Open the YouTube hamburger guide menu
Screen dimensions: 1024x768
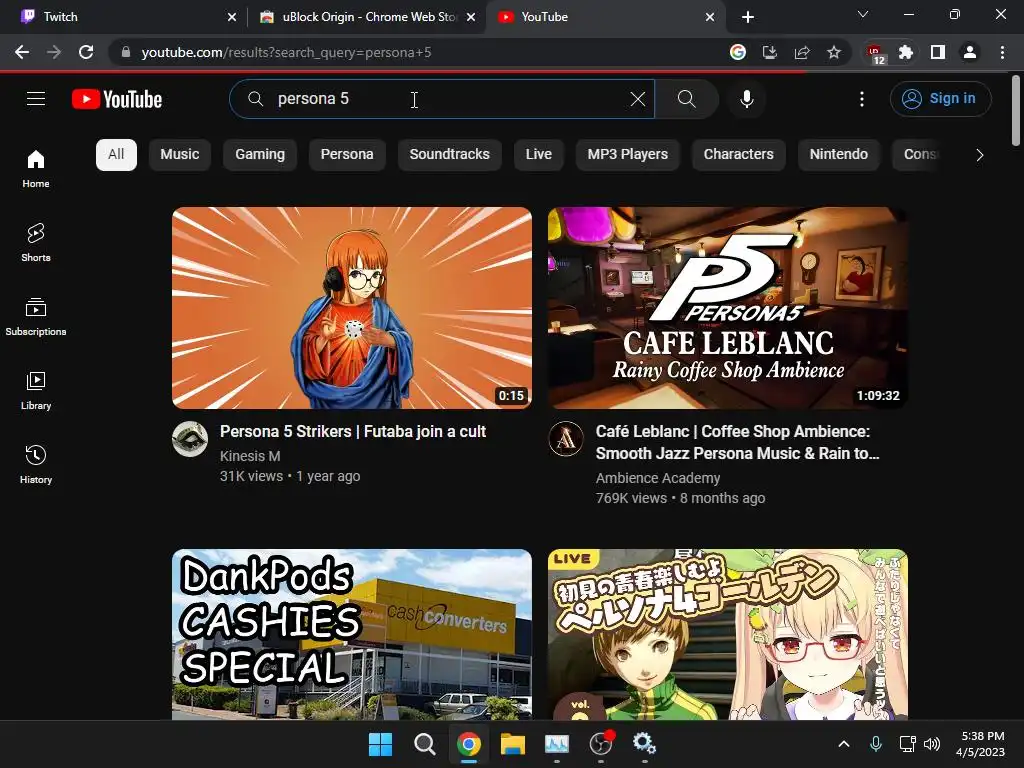click(36, 99)
